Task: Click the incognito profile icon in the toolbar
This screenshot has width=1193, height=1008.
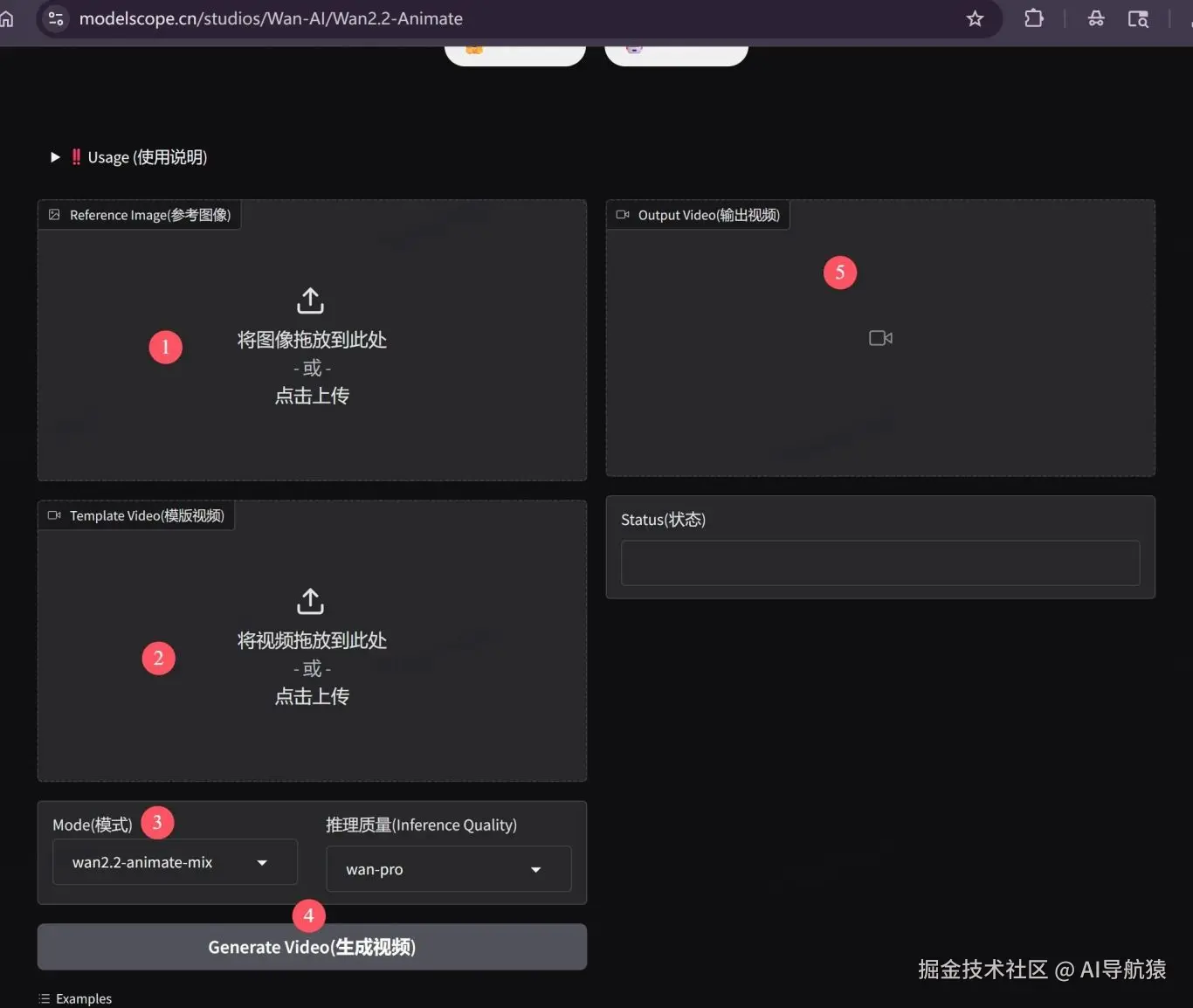Action: (1096, 18)
